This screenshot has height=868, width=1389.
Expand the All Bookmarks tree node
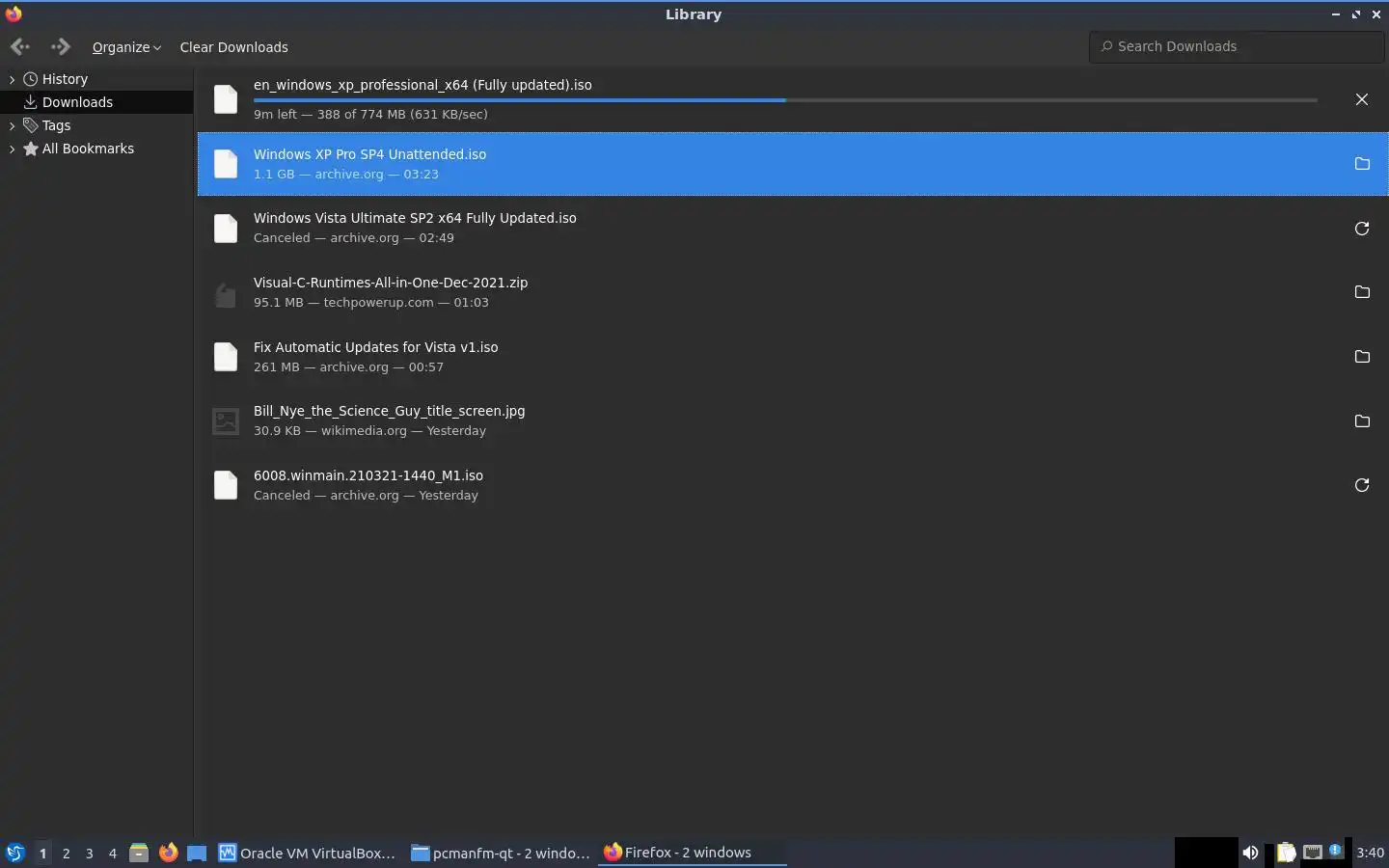point(12,149)
